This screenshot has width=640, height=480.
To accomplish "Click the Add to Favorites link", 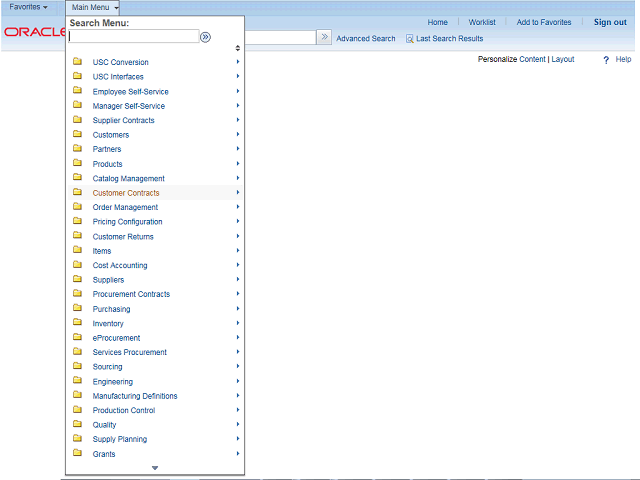I will point(544,22).
